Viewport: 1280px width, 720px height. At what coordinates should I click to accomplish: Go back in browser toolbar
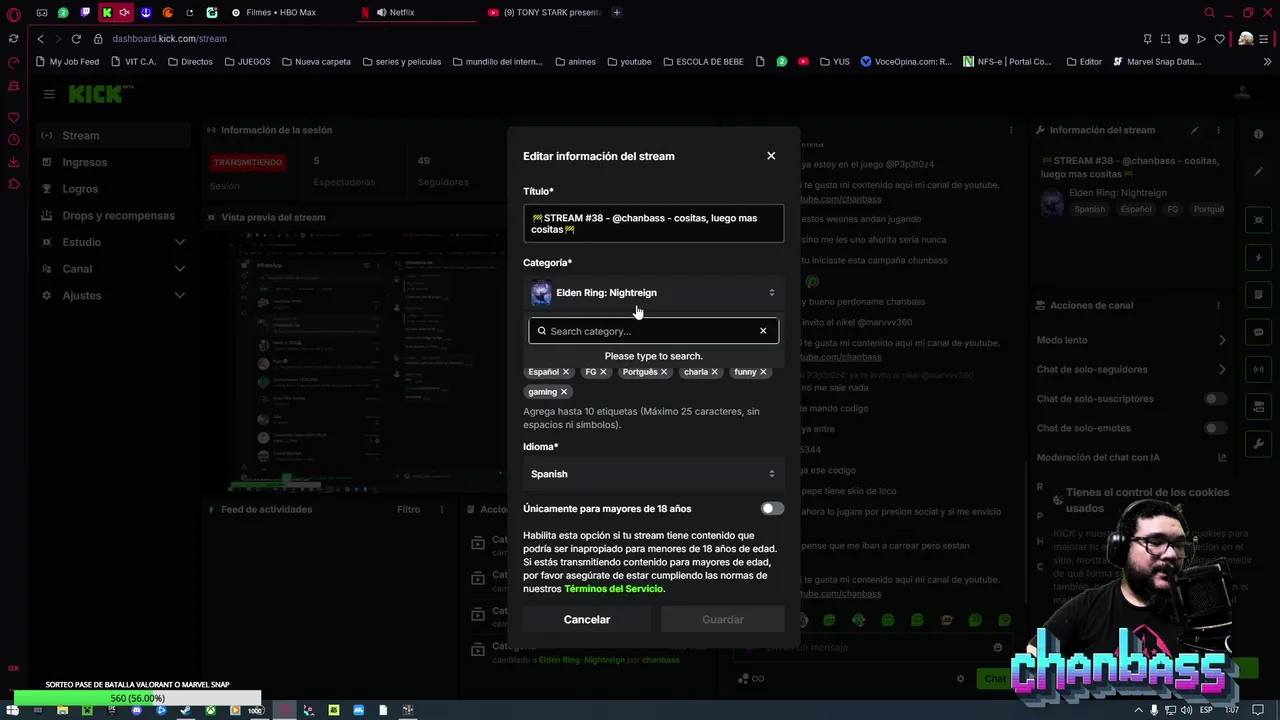click(40, 38)
